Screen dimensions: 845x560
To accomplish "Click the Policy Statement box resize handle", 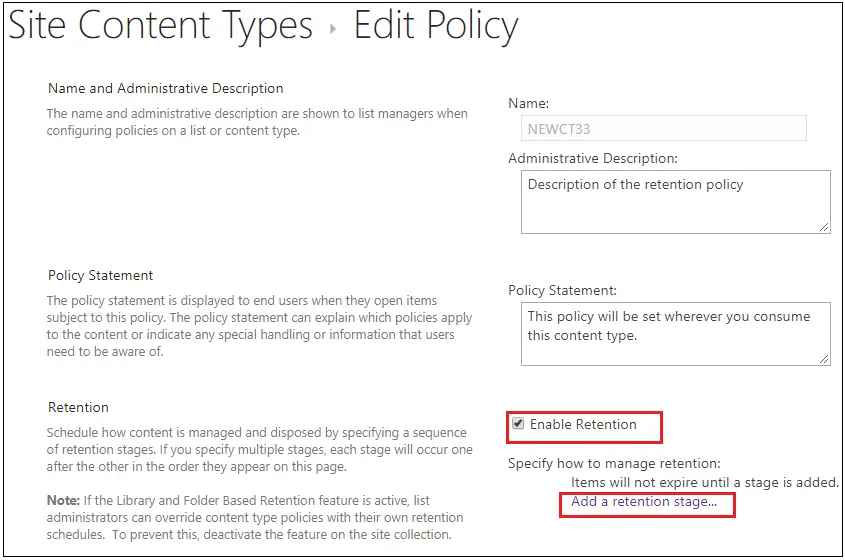I will tap(824, 358).
